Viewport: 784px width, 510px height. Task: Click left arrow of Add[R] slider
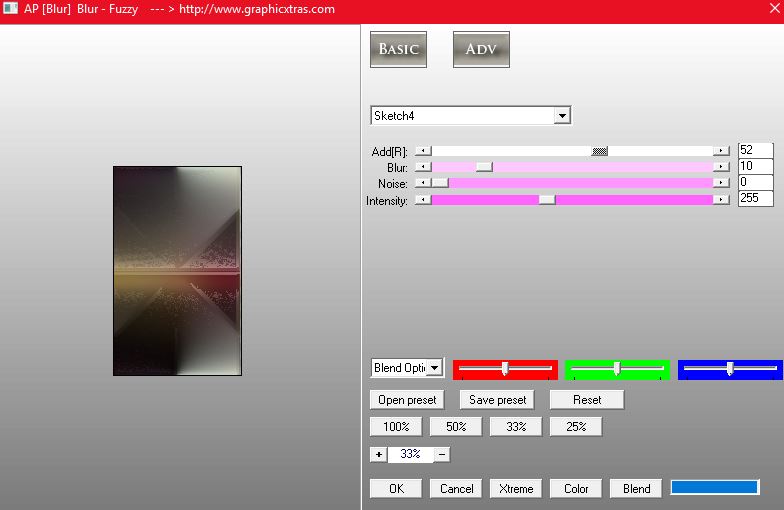(x=423, y=150)
